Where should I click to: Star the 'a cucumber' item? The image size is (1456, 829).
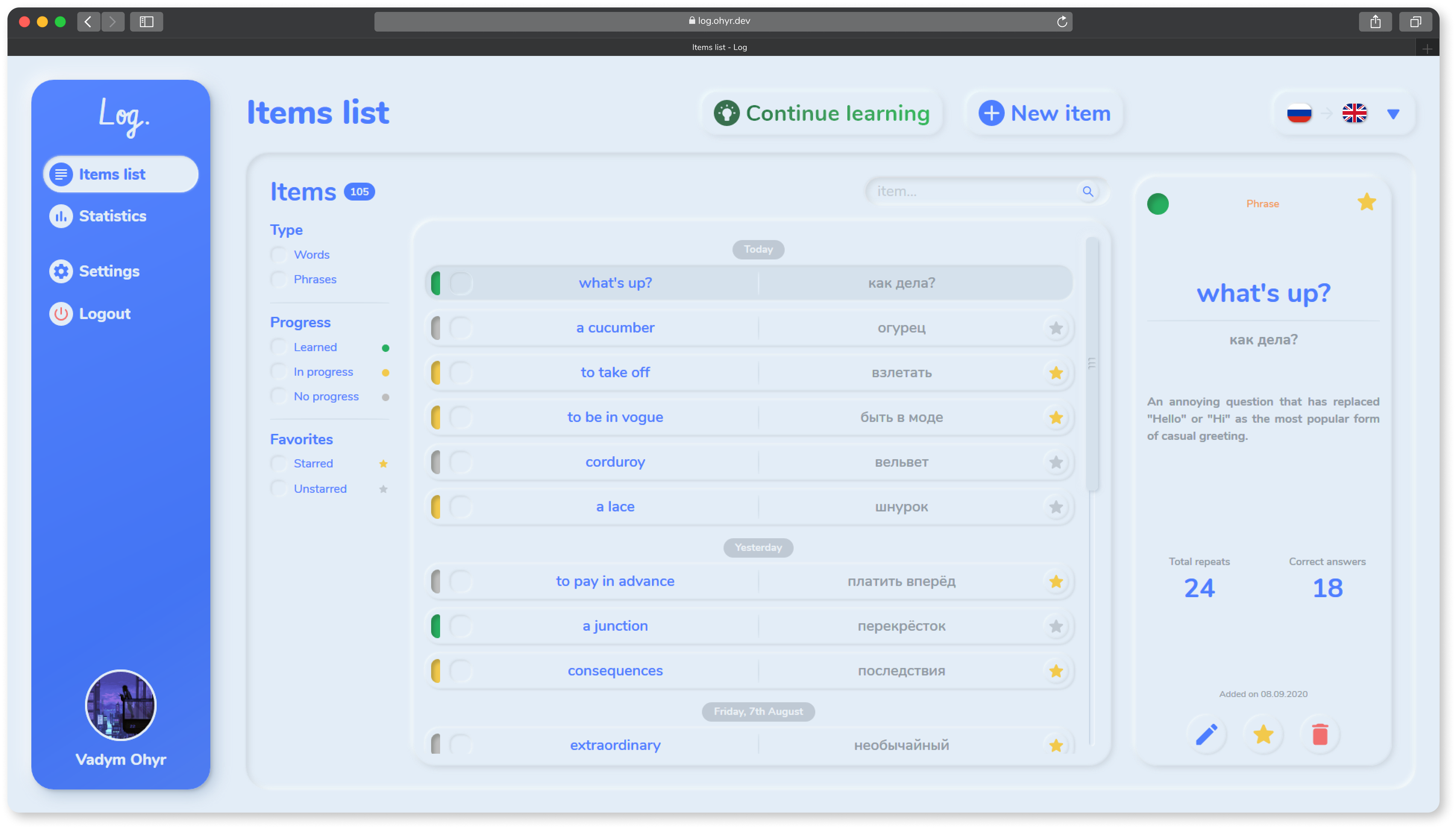pos(1055,328)
